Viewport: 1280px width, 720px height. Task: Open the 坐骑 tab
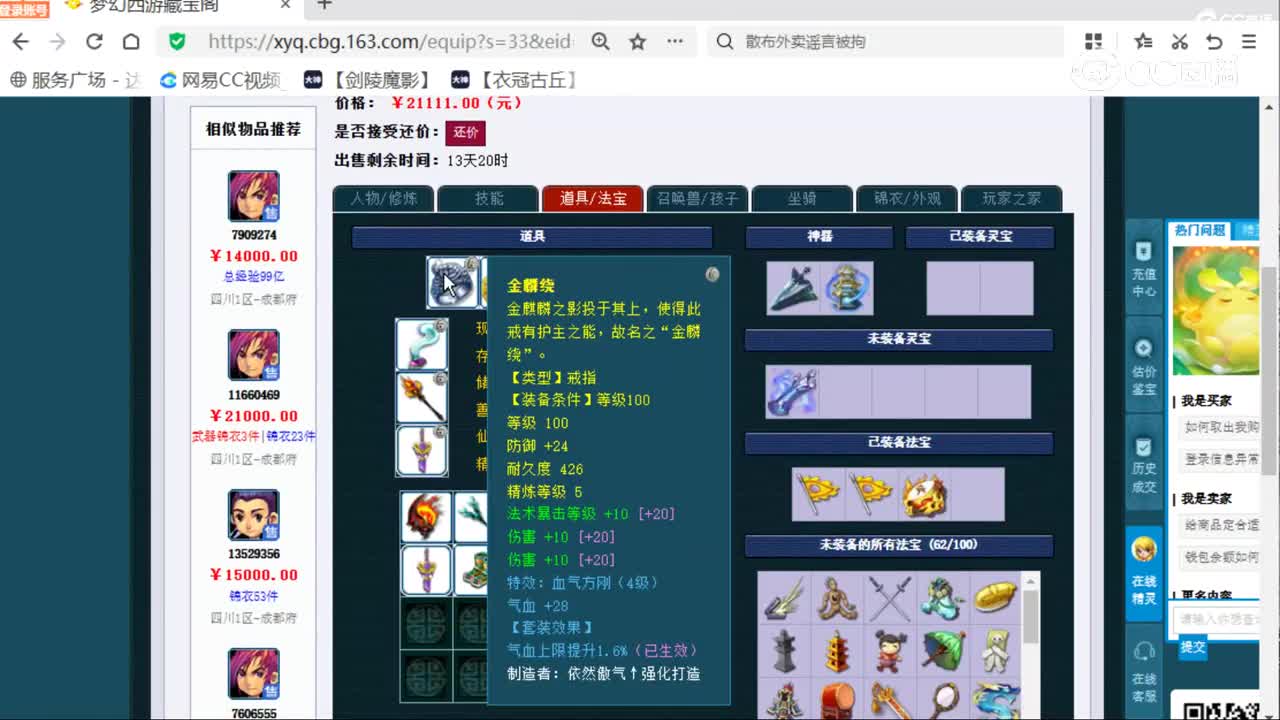coord(801,199)
